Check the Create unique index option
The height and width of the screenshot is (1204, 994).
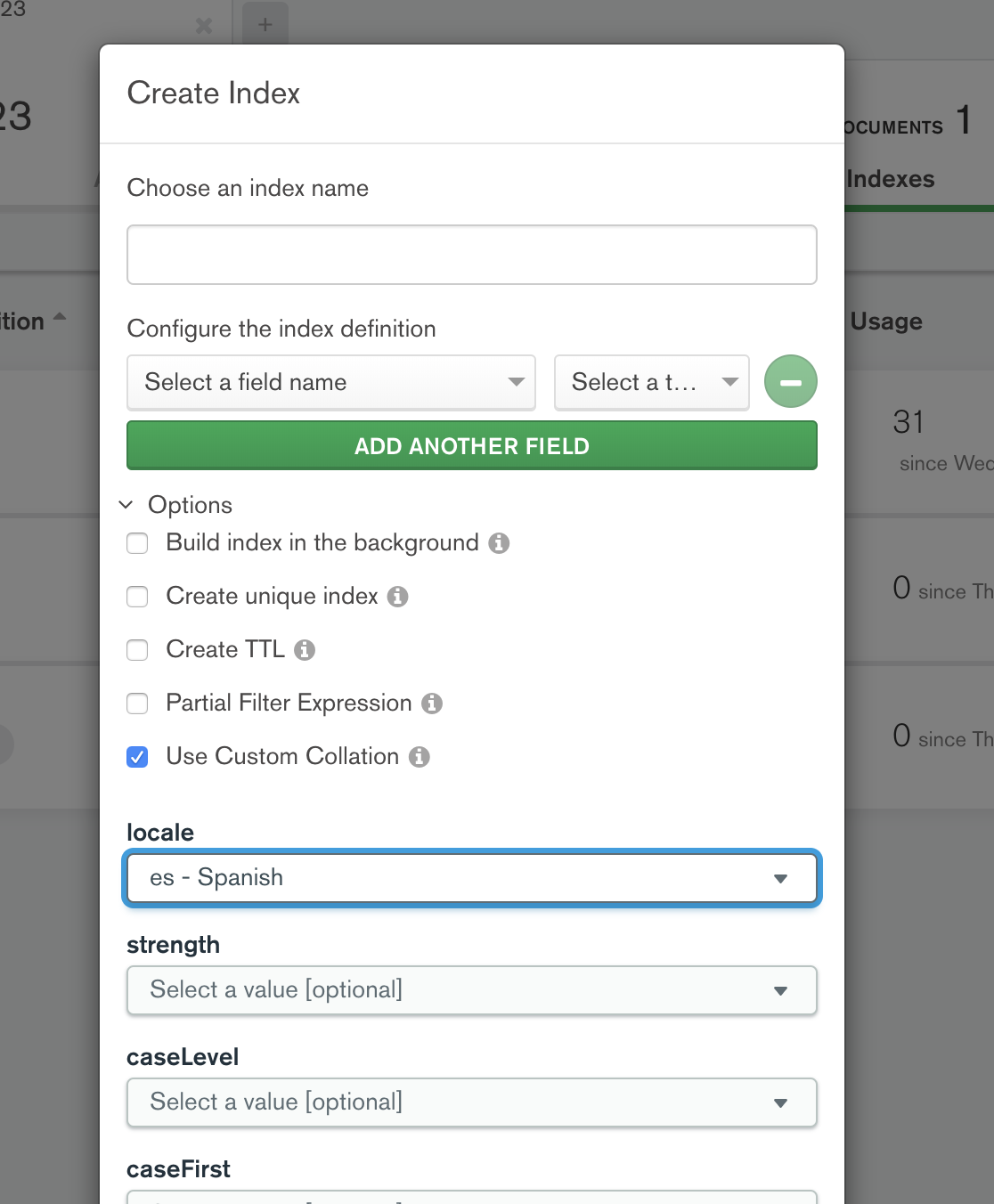tap(137, 597)
